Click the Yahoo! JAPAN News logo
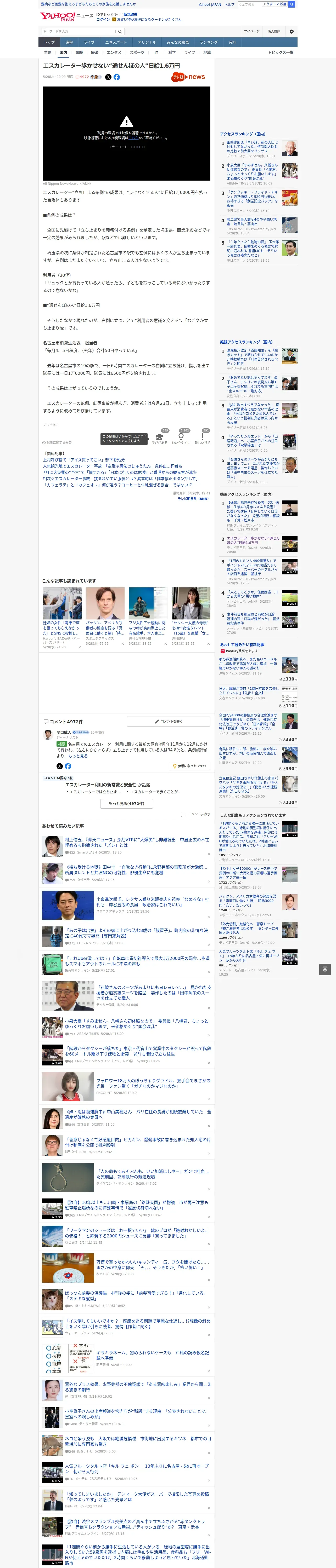 [66, 16]
